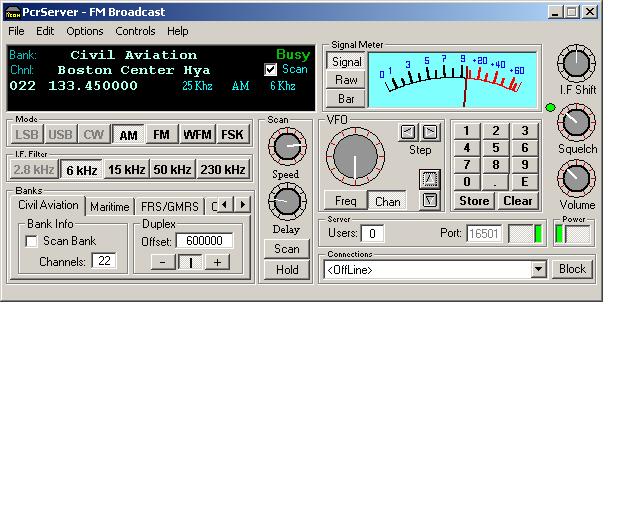Select WFM mode button
The image size is (640, 512).
[197, 135]
